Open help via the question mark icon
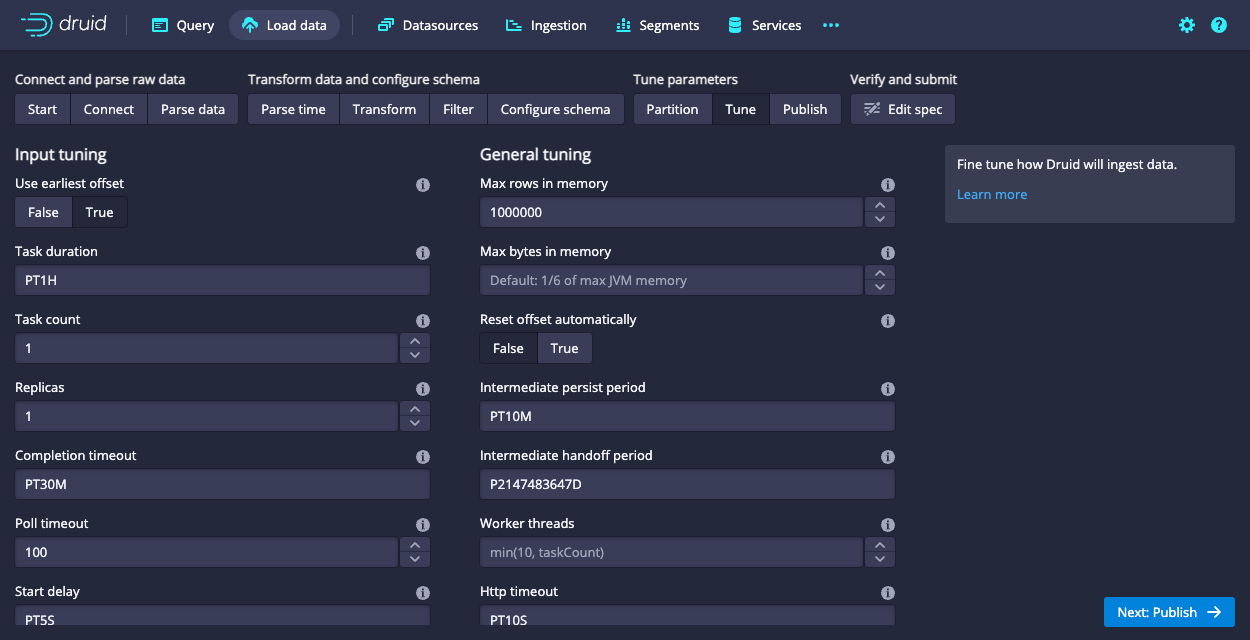Screen dimensions: 1250x640 [1219, 25]
